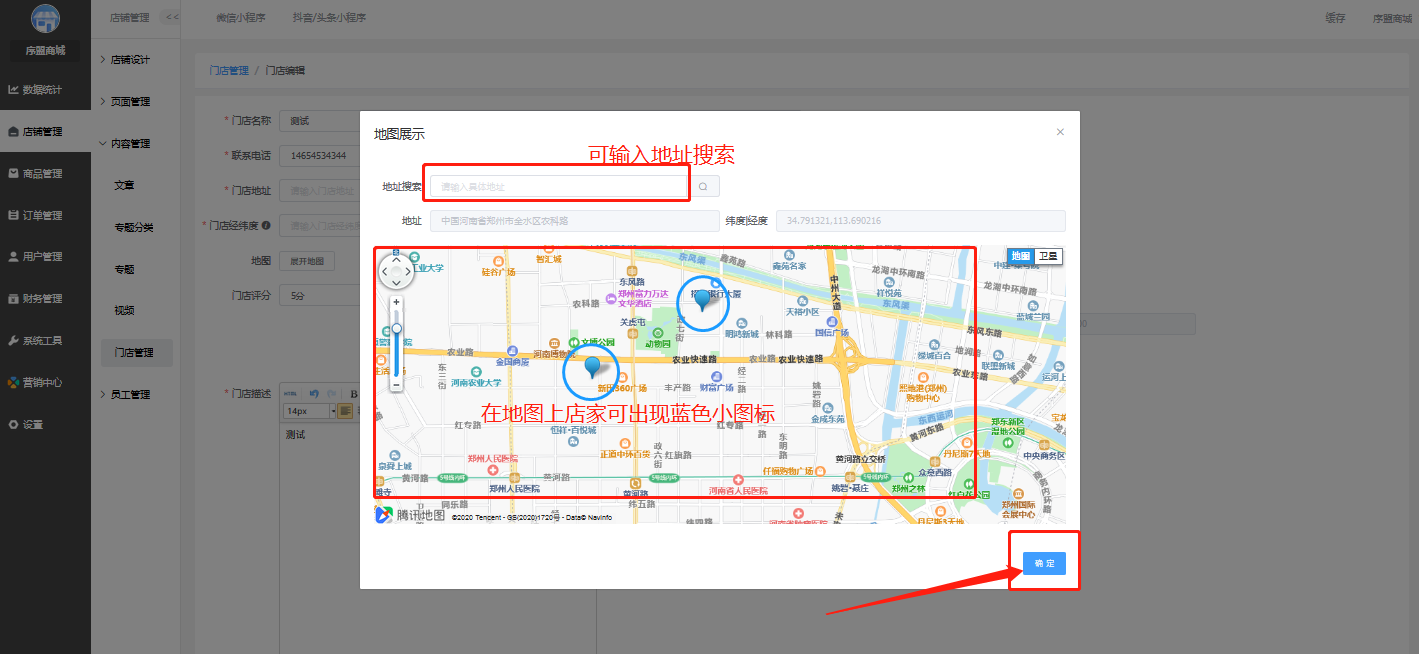Click the 地址 field showing 中国河南省郑州市
The height and width of the screenshot is (654, 1419).
click(574, 221)
